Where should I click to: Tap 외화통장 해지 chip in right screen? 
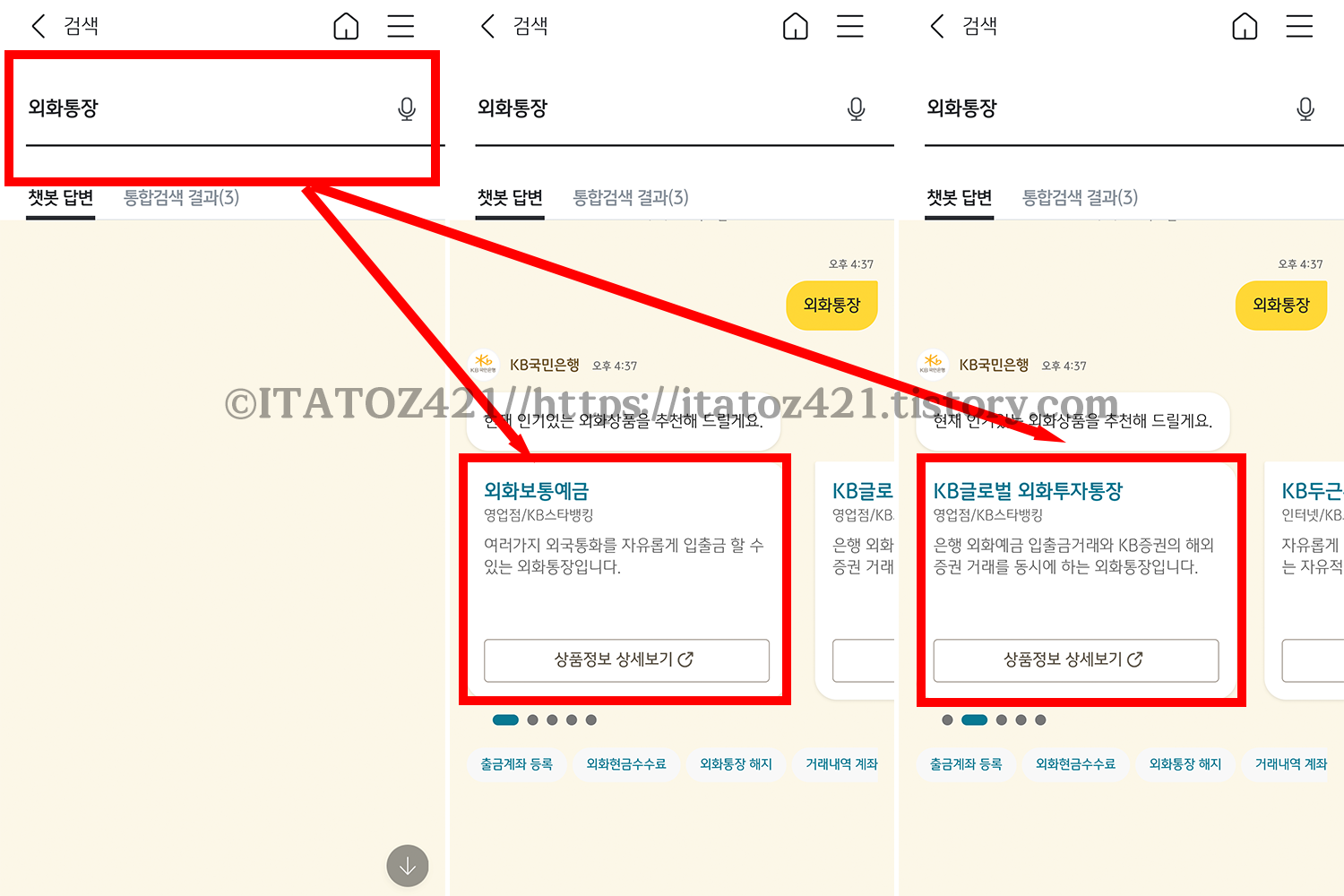point(1185,764)
